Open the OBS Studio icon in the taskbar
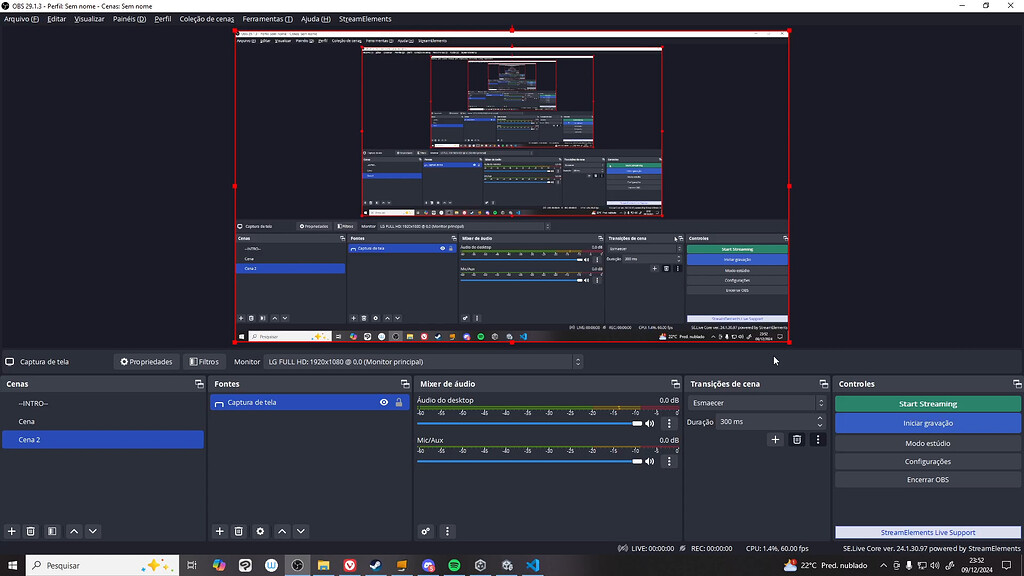This screenshot has width=1024, height=576. [x=297, y=565]
